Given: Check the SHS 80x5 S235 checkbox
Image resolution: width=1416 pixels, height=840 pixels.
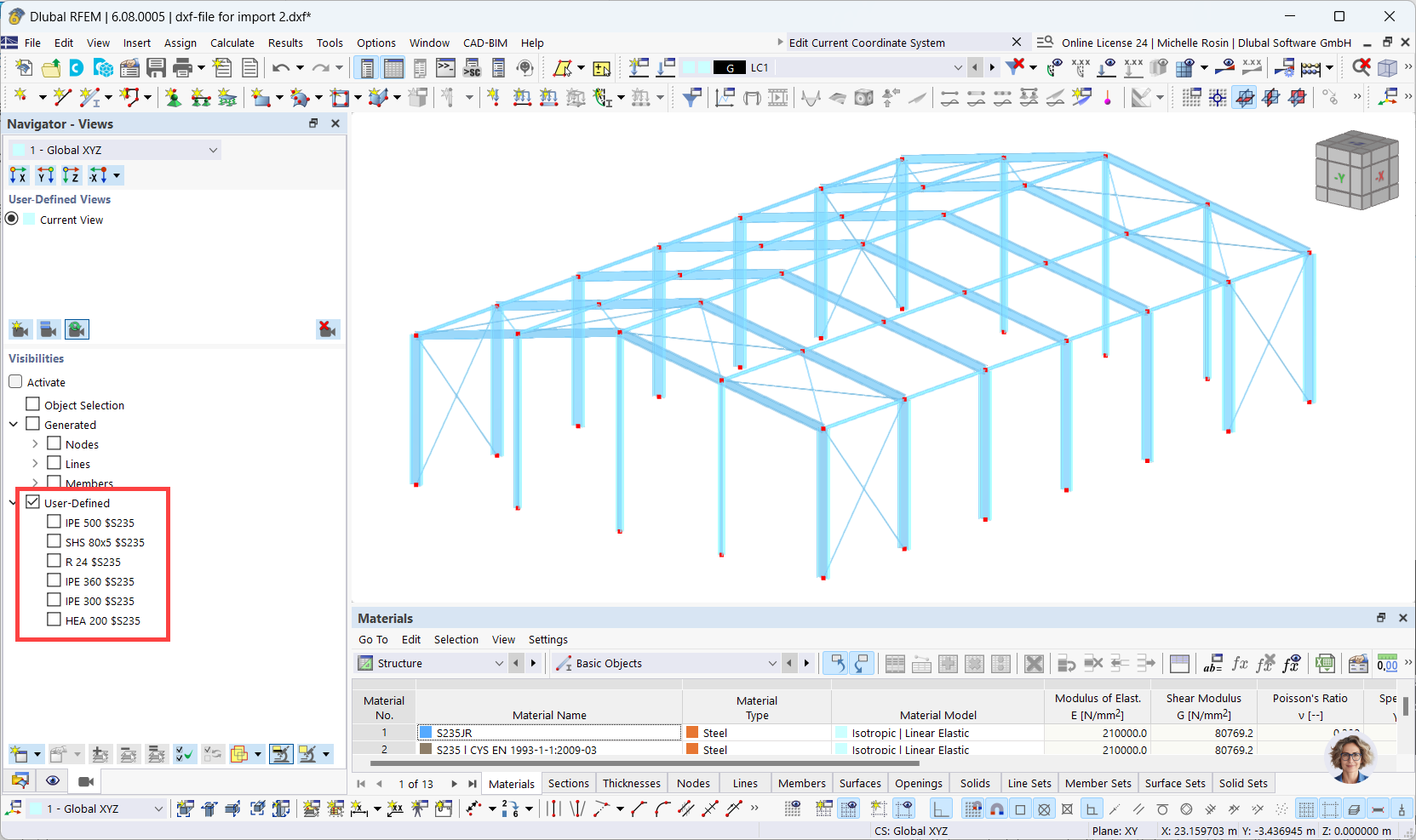Looking at the screenshot, I should [54, 541].
